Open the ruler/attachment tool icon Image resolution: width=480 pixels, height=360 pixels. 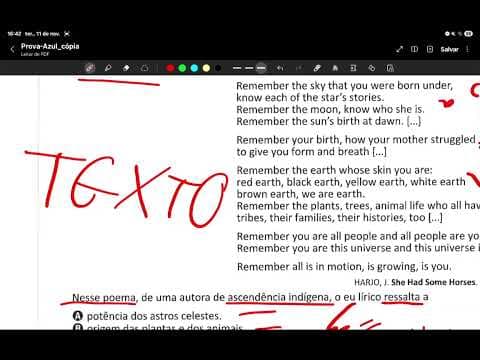317,68
